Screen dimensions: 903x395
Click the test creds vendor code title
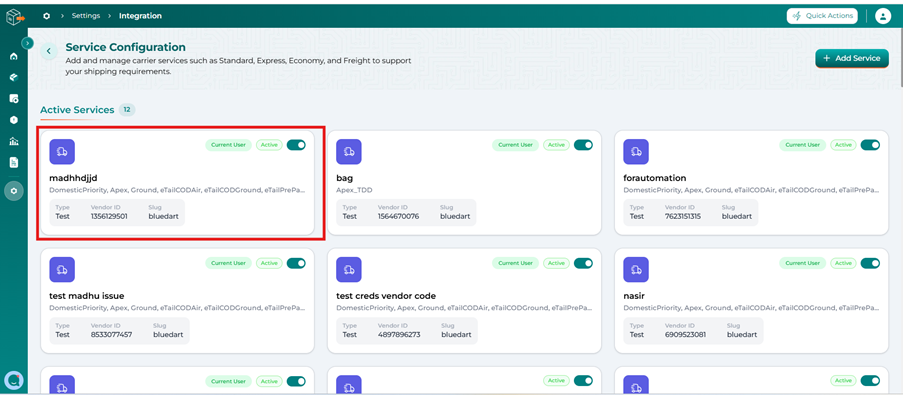click(386, 296)
